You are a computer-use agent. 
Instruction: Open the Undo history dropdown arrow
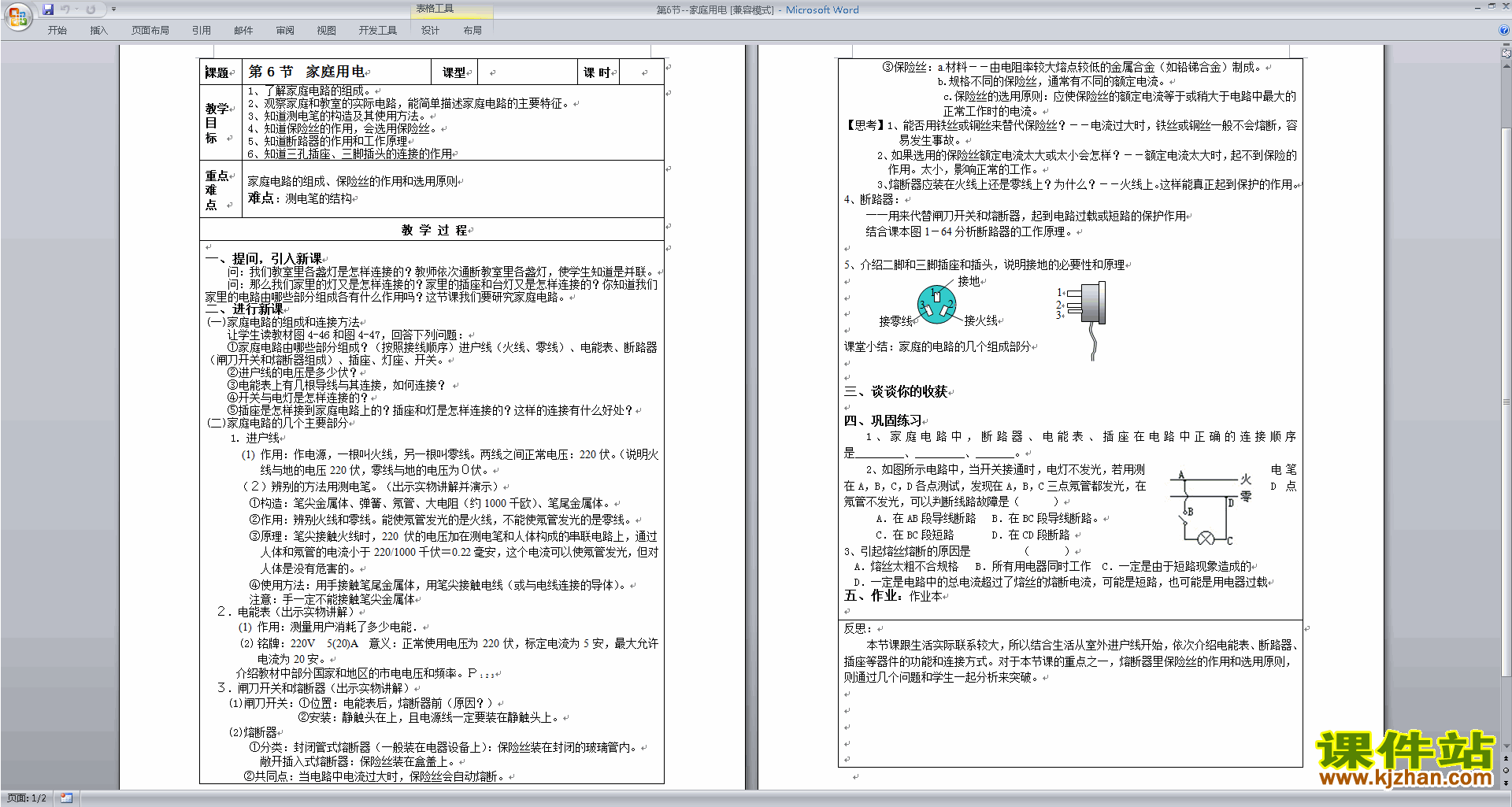click(76, 9)
